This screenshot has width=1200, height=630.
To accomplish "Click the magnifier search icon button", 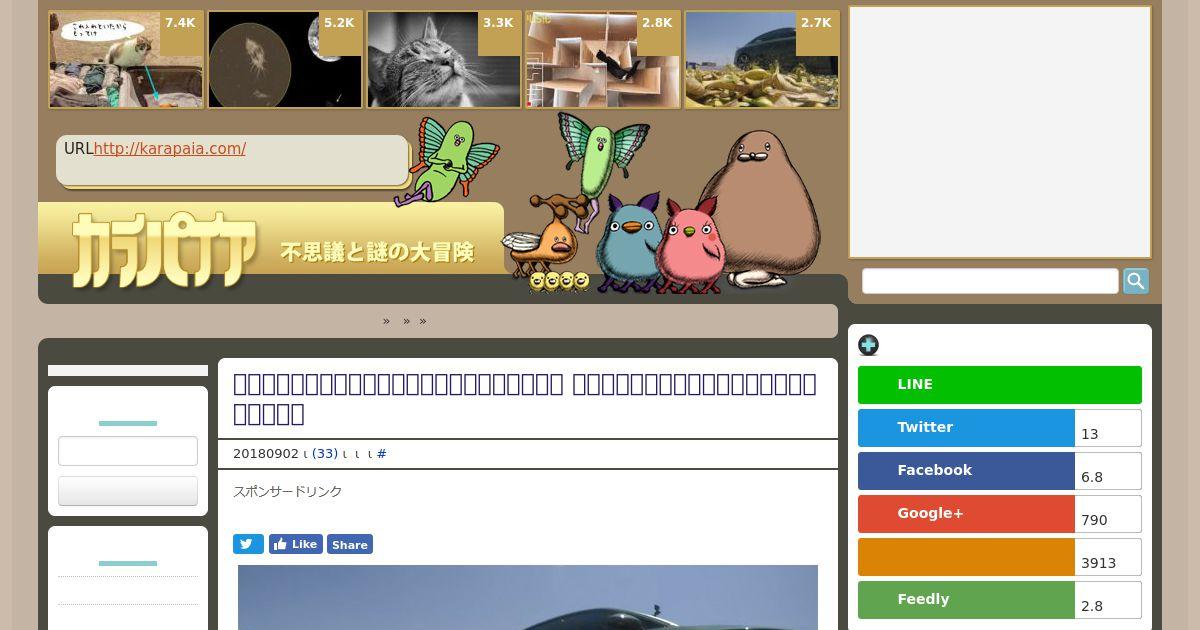I will (1135, 281).
